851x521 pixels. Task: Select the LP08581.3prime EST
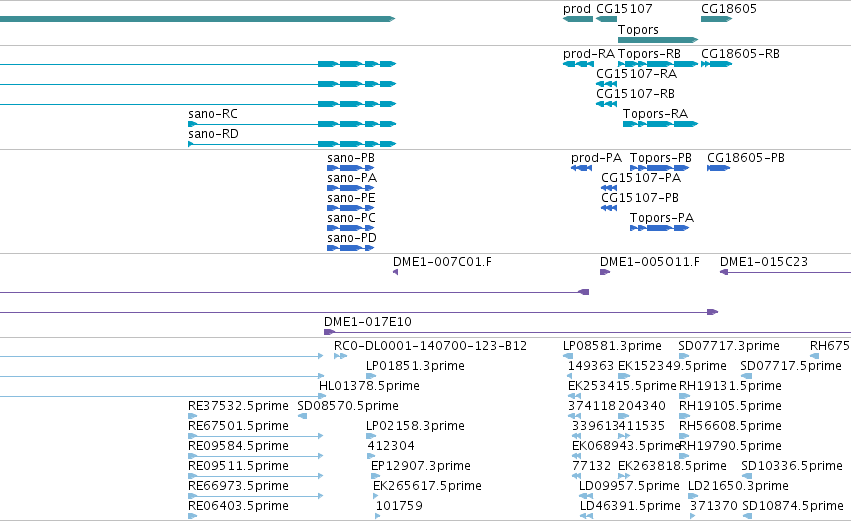pyautogui.click(x=568, y=356)
